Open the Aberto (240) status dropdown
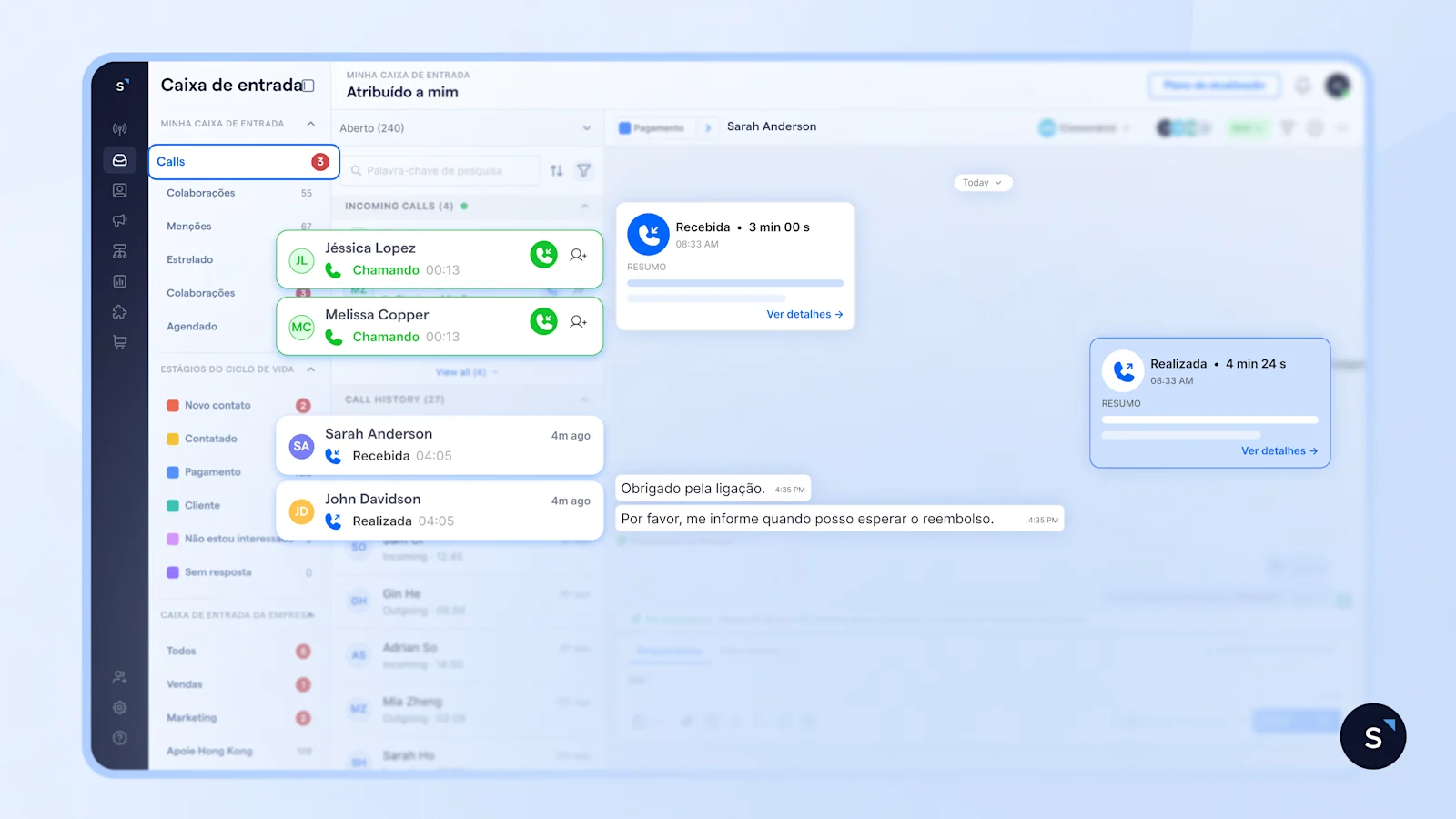This screenshot has width=1456, height=819. [465, 128]
